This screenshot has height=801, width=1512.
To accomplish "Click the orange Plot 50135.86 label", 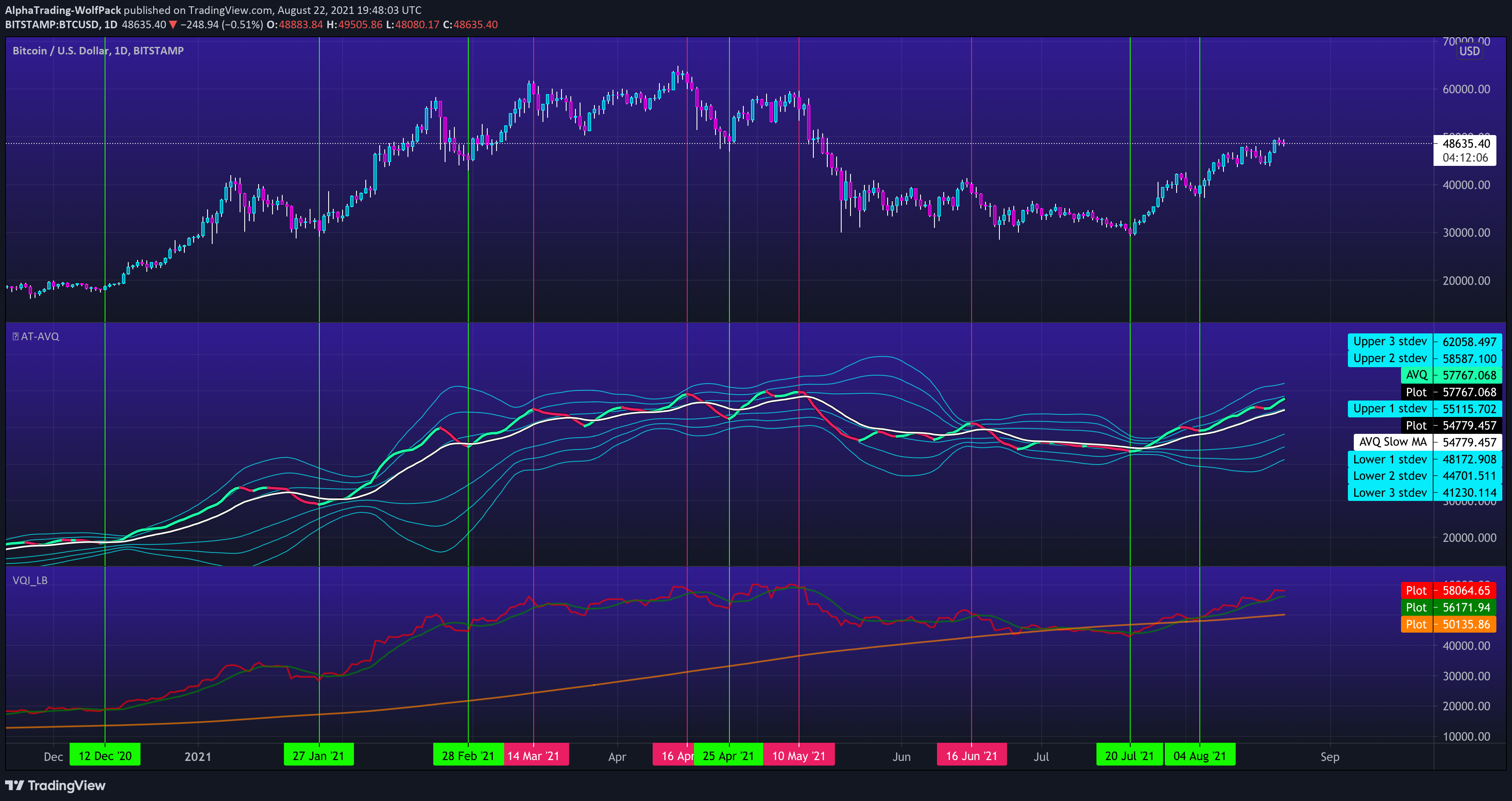I will 1448,624.
